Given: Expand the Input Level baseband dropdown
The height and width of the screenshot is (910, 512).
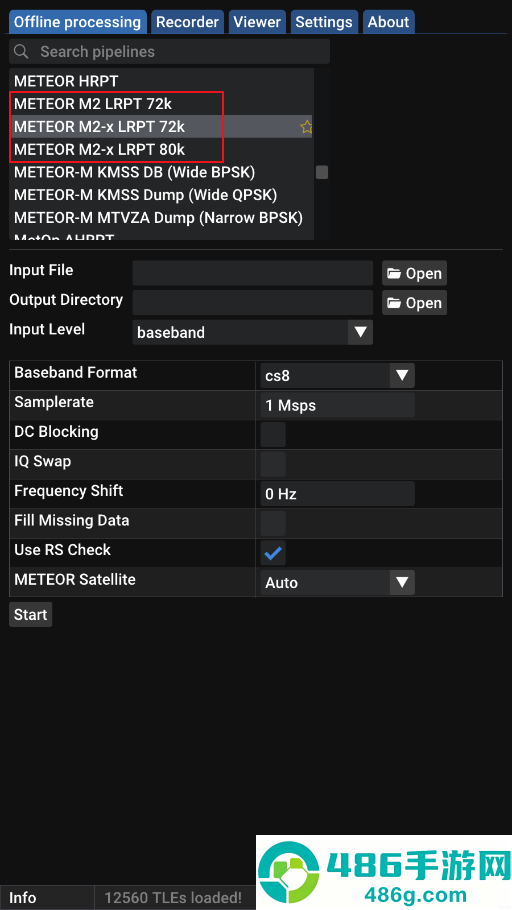Looking at the screenshot, I should point(253,333).
